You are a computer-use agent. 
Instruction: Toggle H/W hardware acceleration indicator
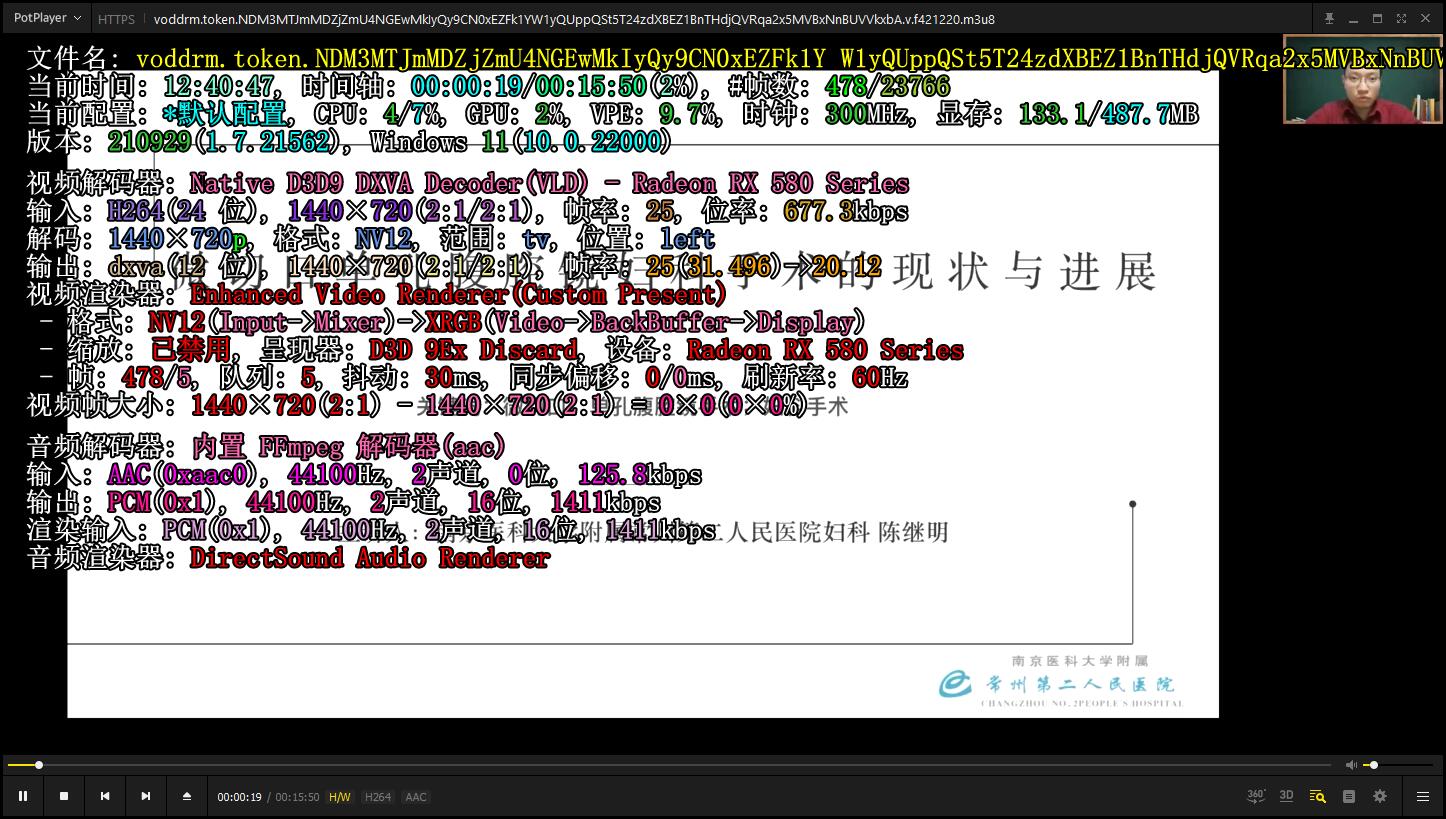(x=340, y=797)
